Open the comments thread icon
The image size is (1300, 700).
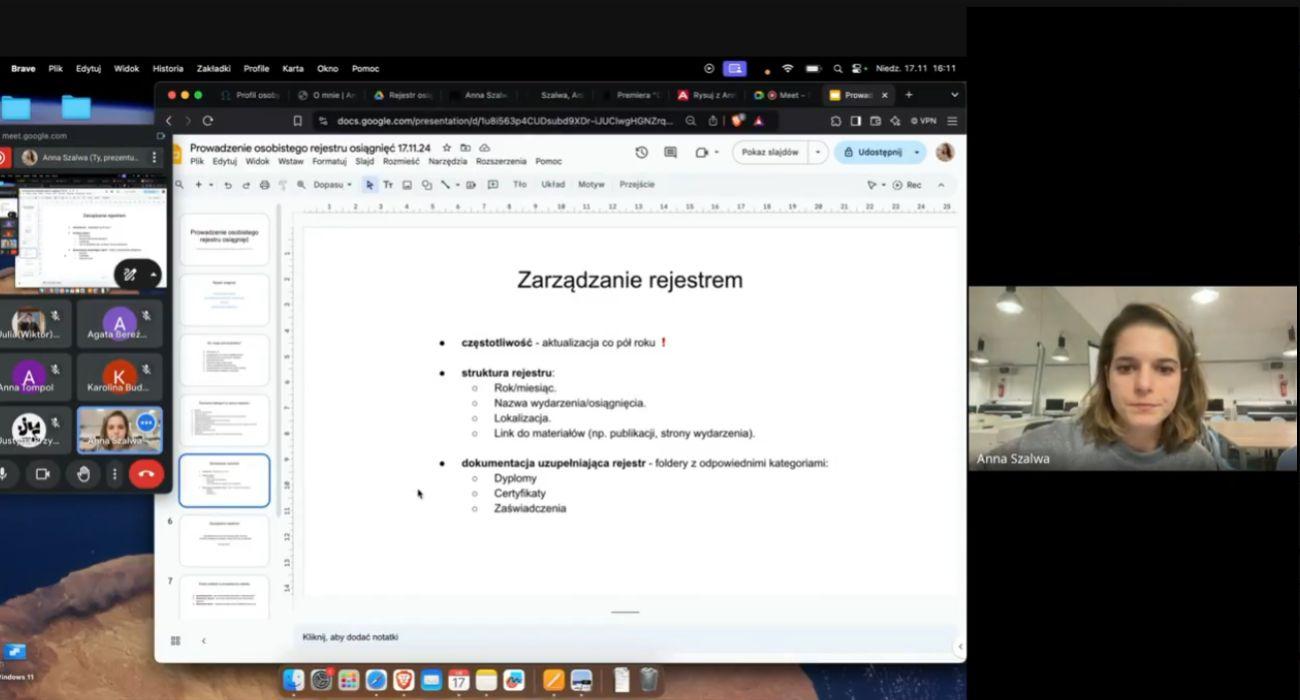pyautogui.click(x=670, y=152)
